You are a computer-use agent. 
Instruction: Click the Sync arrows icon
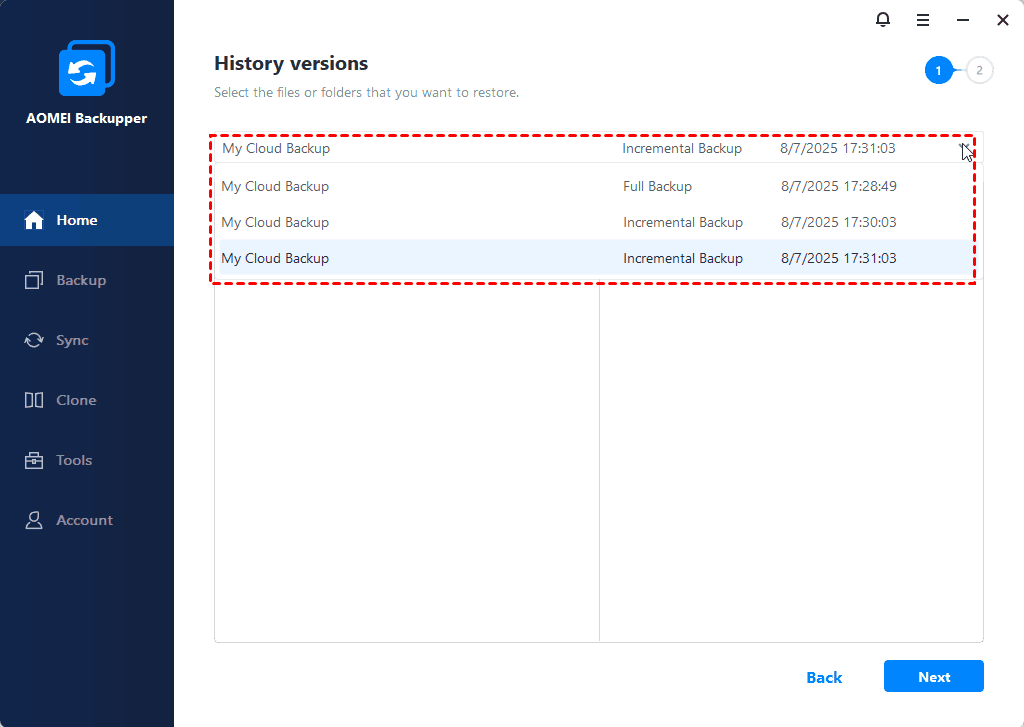pyautogui.click(x=34, y=340)
